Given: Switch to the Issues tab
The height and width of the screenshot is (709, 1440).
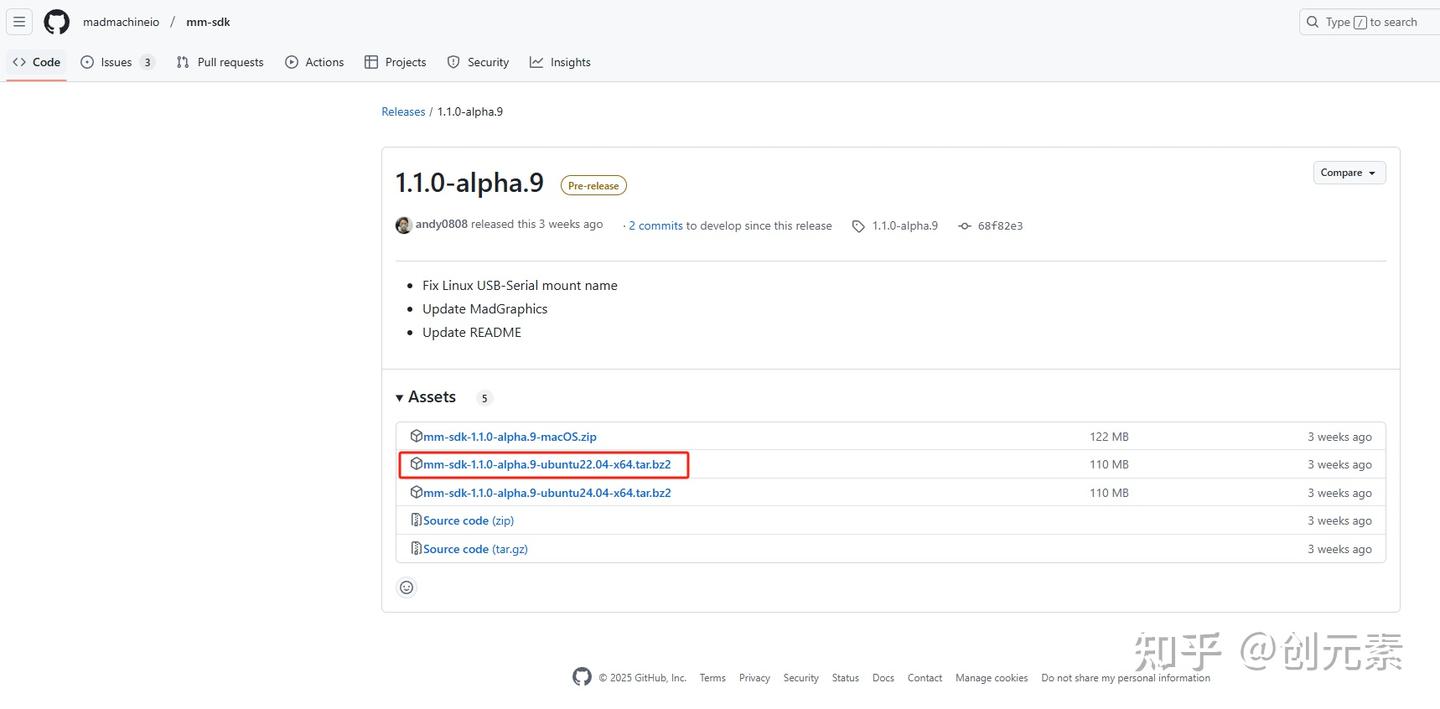Looking at the screenshot, I should click(117, 62).
